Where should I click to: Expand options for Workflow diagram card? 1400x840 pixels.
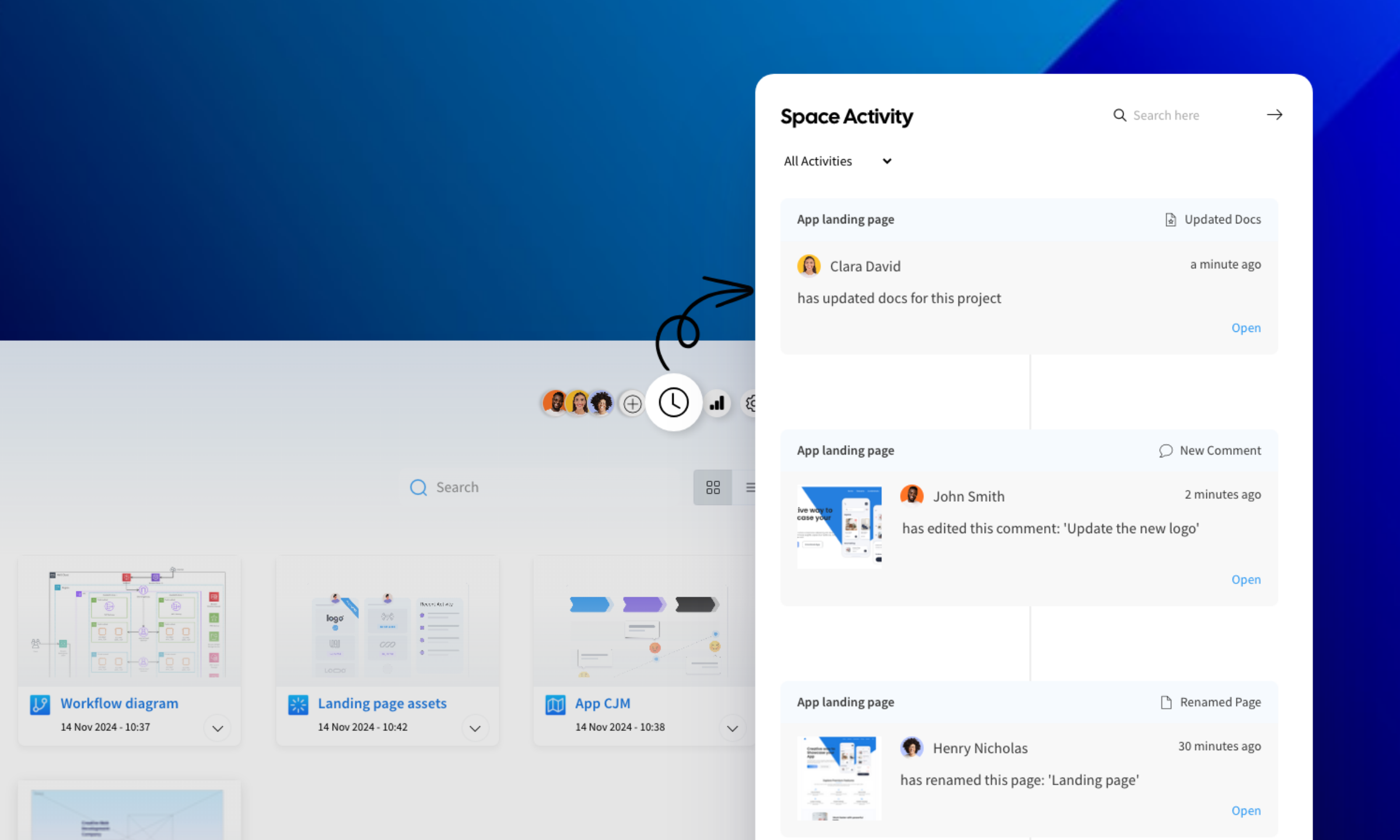(x=217, y=728)
